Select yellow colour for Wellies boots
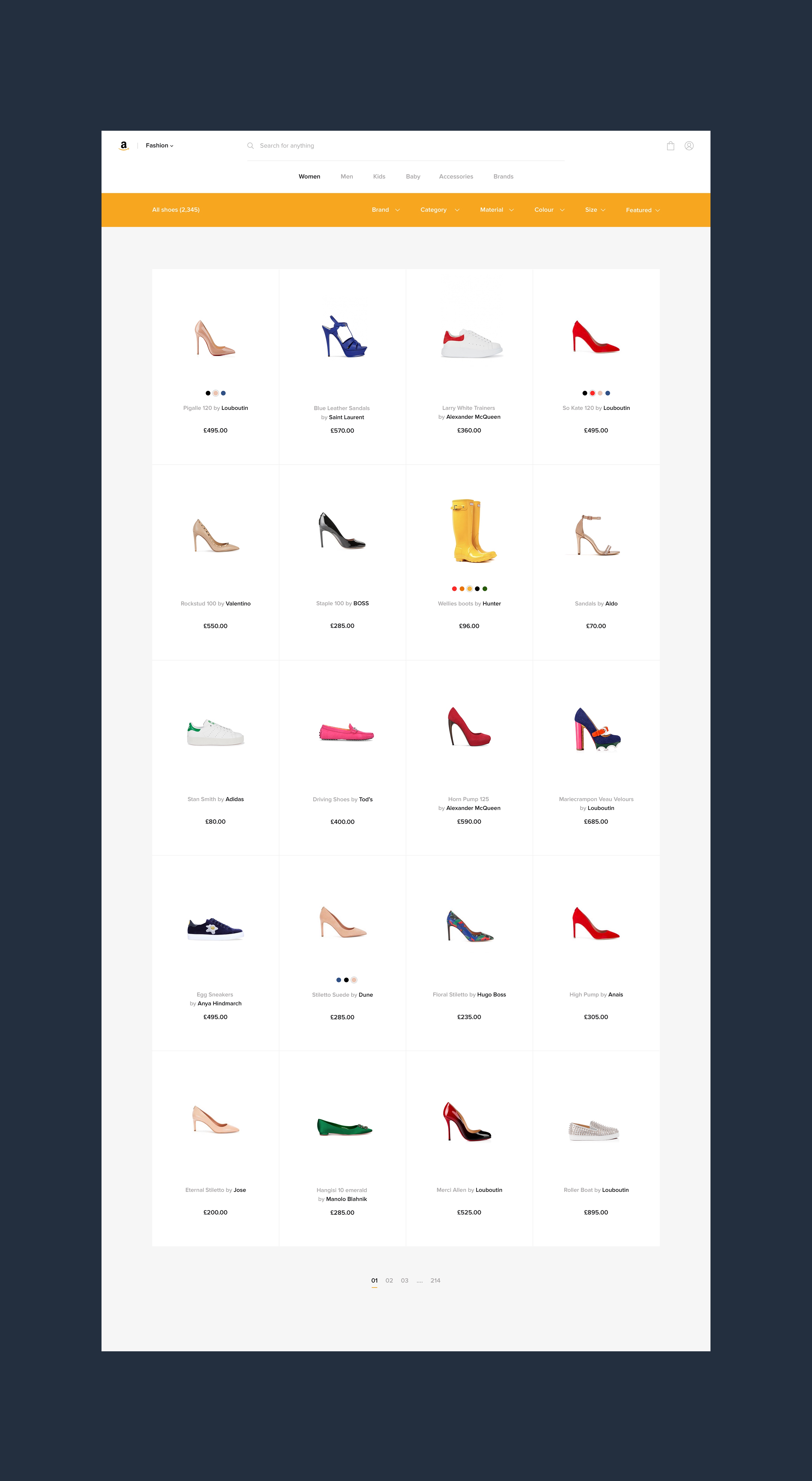This screenshot has height=1481, width=812. pos(469,589)
